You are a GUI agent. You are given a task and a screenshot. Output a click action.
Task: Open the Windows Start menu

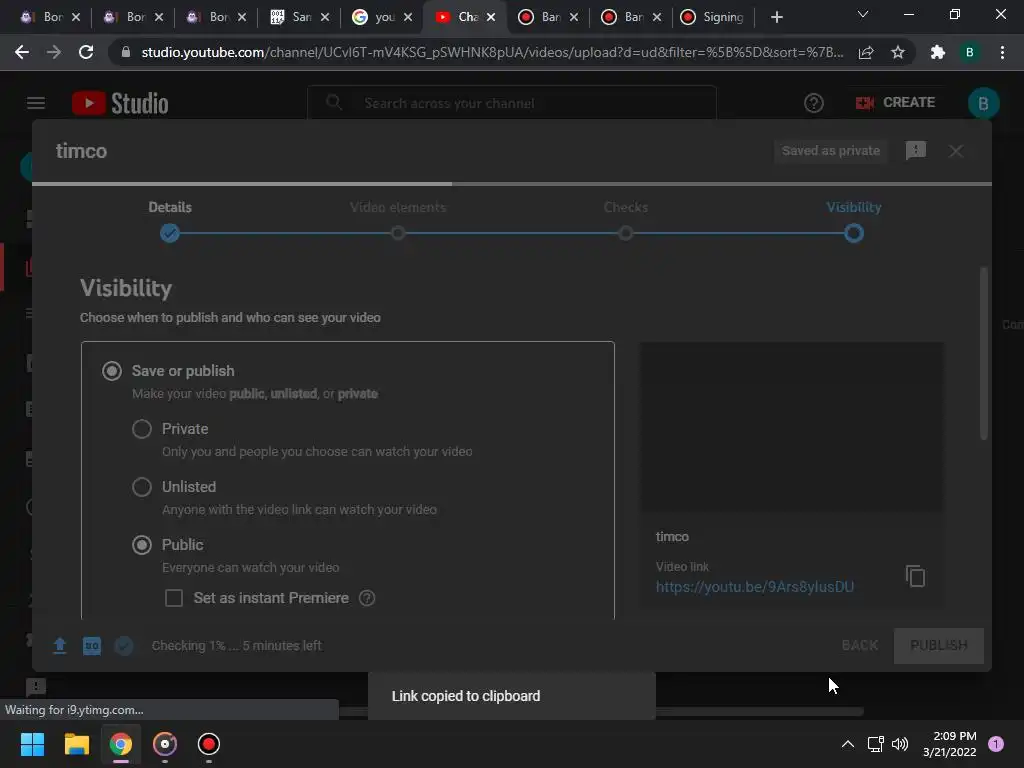32,744
